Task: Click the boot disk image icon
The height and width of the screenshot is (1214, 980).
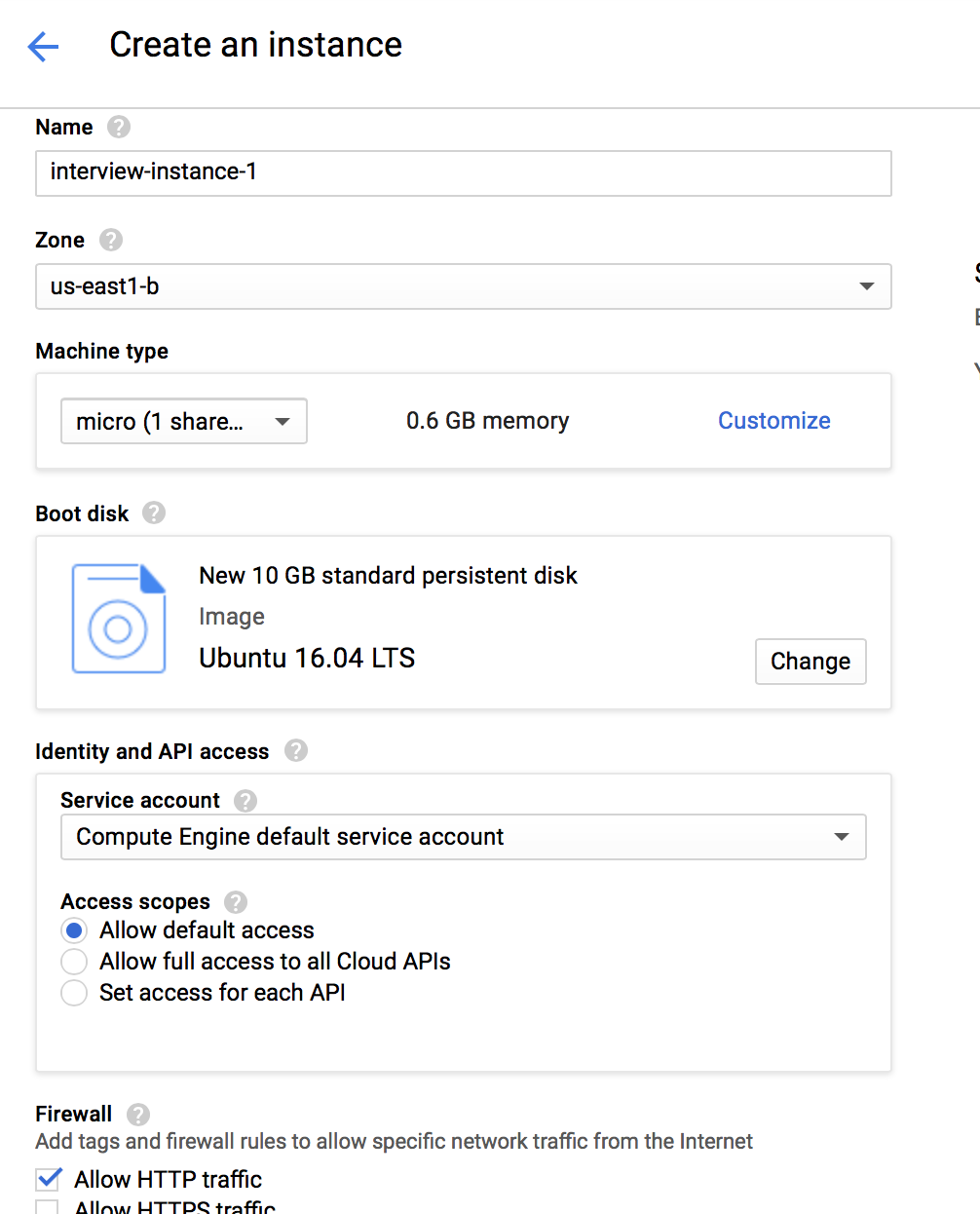Action: click(x=119, y=619)
